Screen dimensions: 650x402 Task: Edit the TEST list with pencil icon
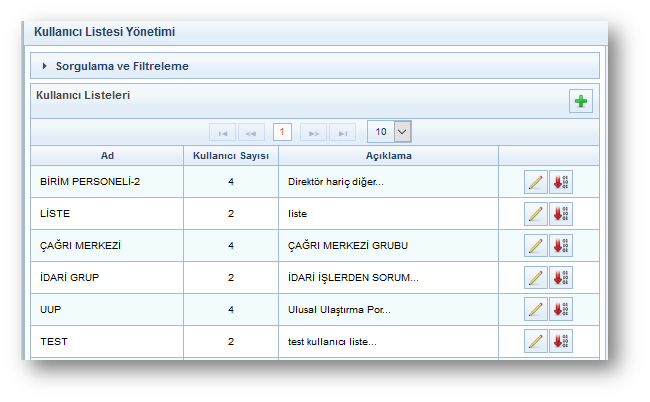[536, 342]
